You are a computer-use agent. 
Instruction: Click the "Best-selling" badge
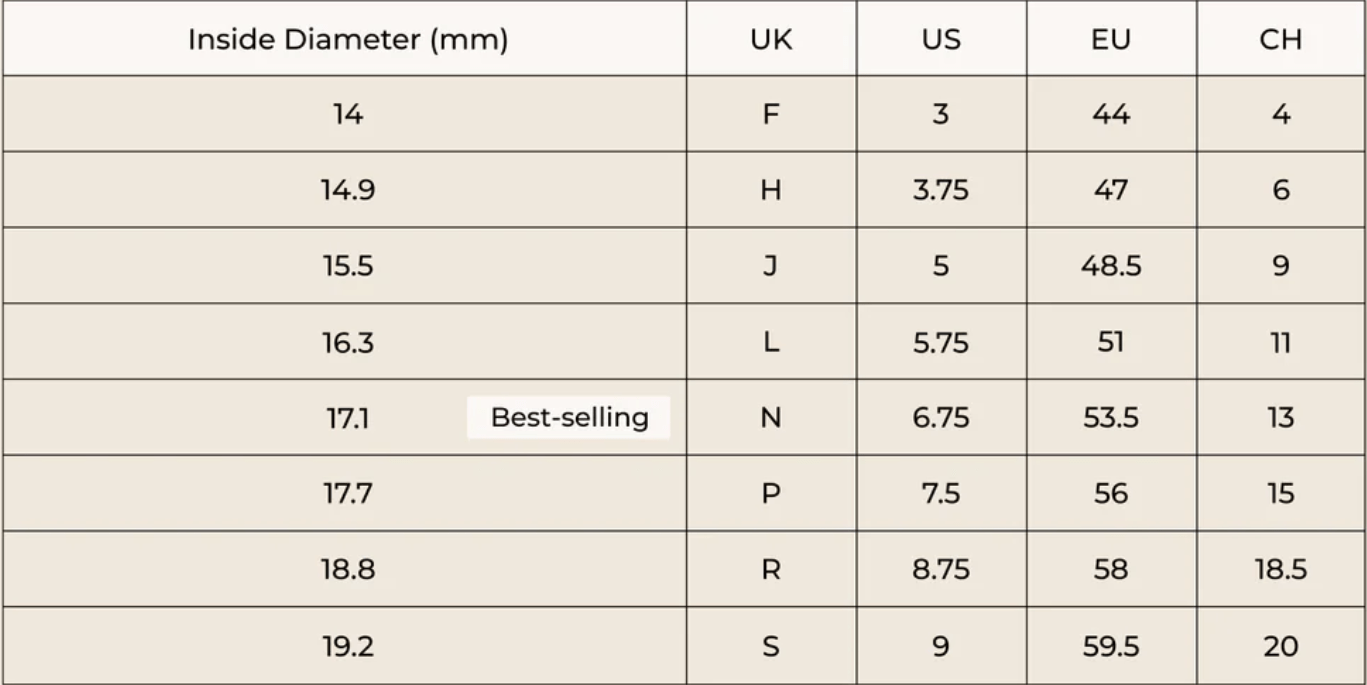pos(569,417)
